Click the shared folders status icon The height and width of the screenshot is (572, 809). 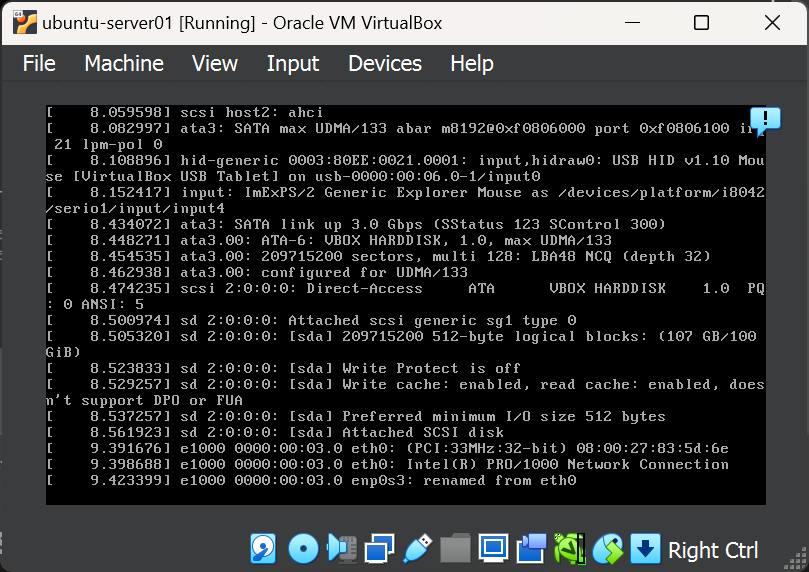(455, 548)
